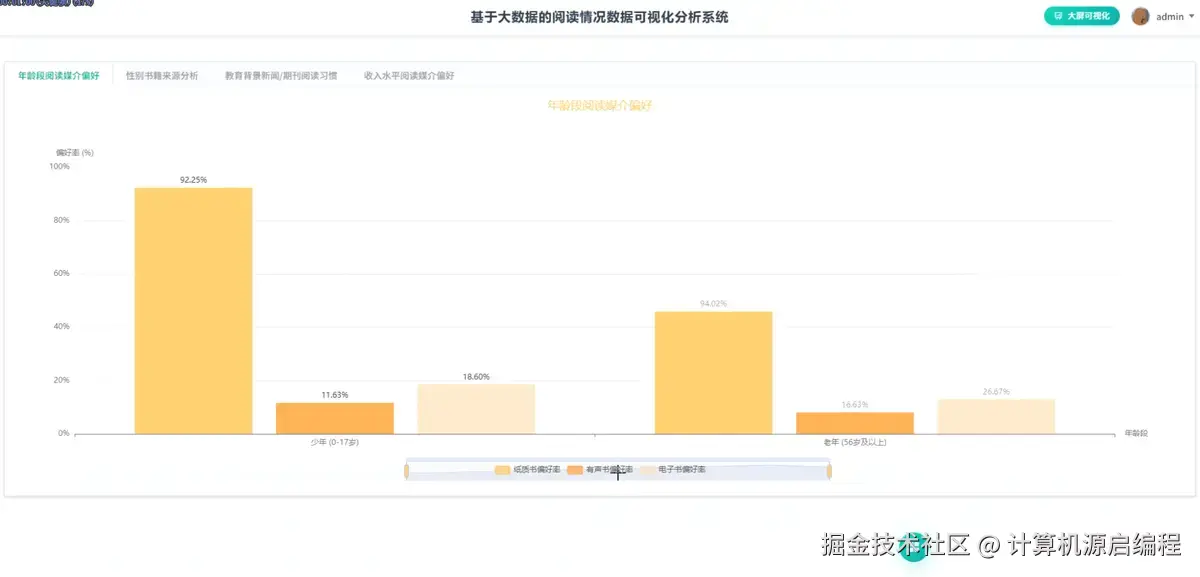The width and height of the screenshot is (1200, 577).
Task: Click the 100% y-axis tick label
Action: click(x=59, y=166)
